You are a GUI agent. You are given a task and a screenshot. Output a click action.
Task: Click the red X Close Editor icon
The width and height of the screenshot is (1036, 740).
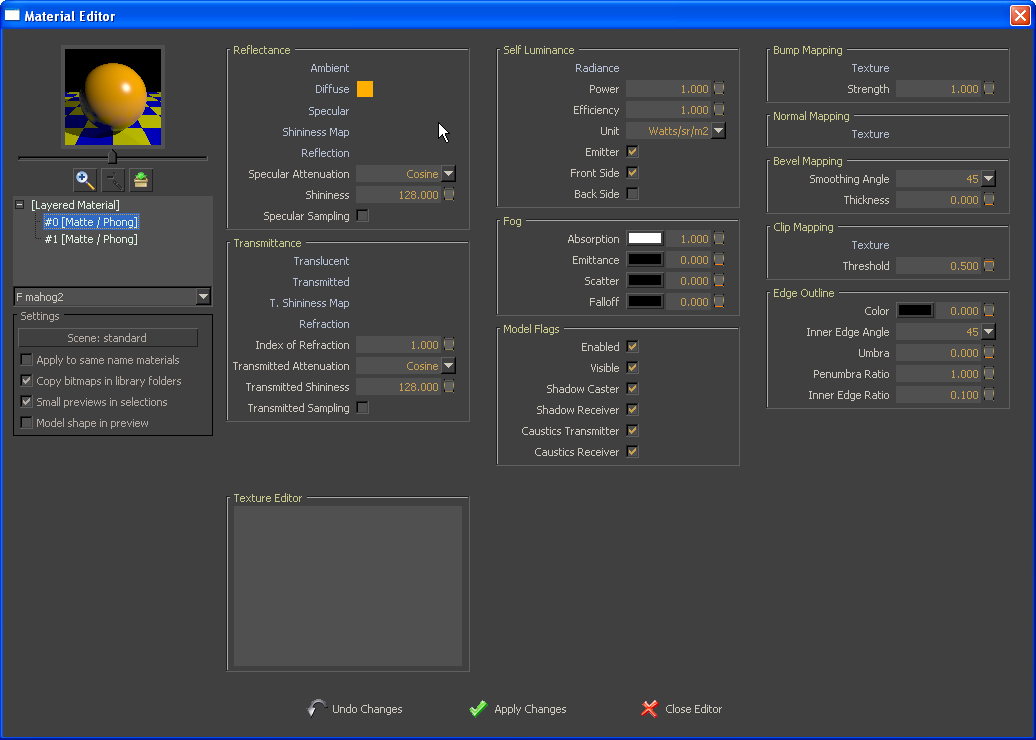649,708
